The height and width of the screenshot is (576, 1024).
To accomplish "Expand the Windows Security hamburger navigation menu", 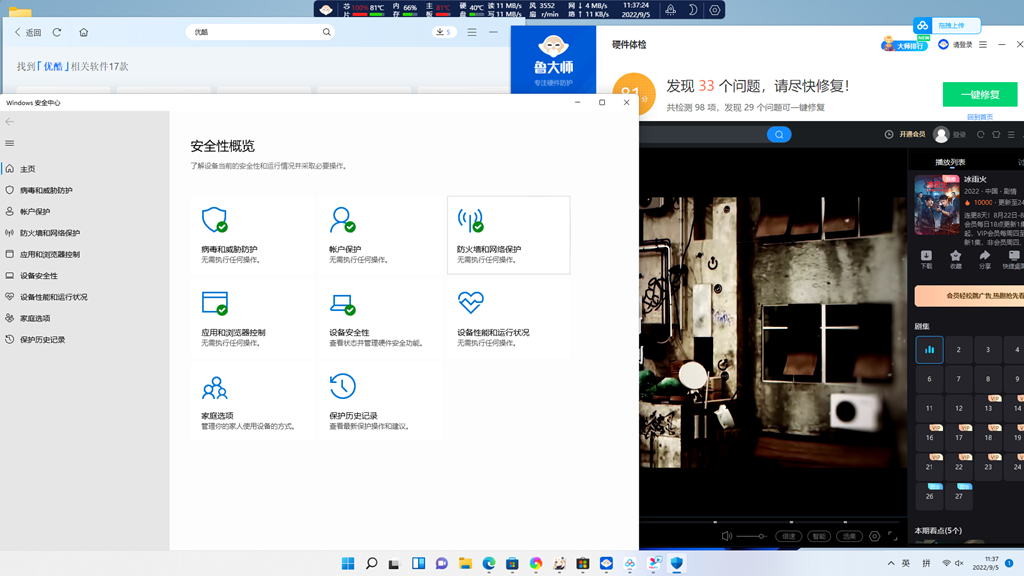I will tap(10, 143).
